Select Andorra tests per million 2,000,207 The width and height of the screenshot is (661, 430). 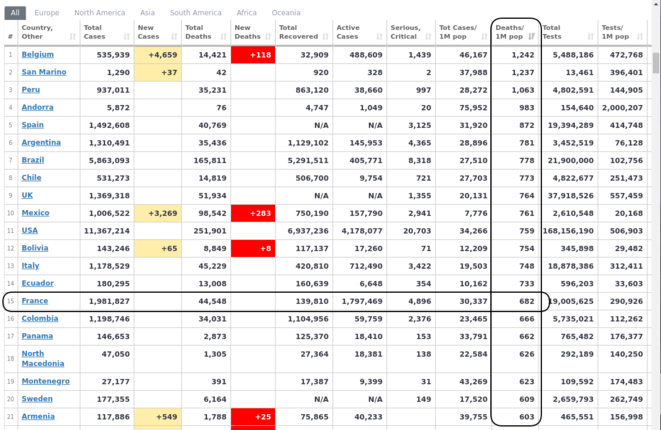coord(622,108)
